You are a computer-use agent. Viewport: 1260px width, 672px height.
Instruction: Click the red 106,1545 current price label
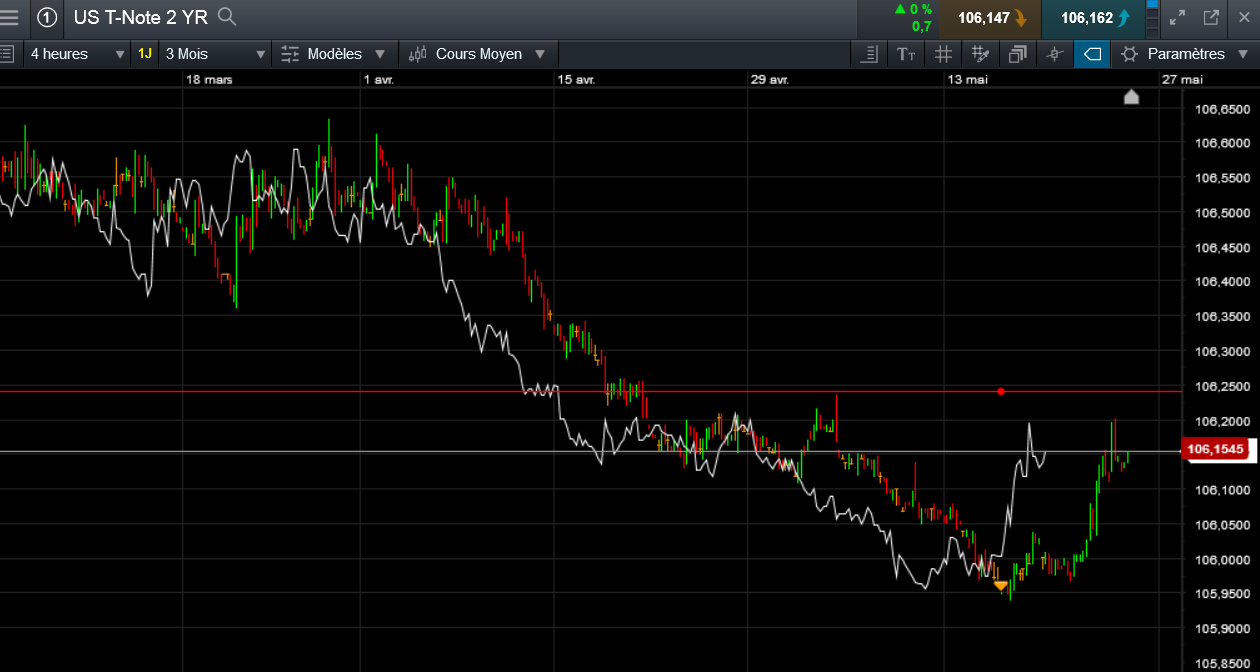[x=1217, y=450]
